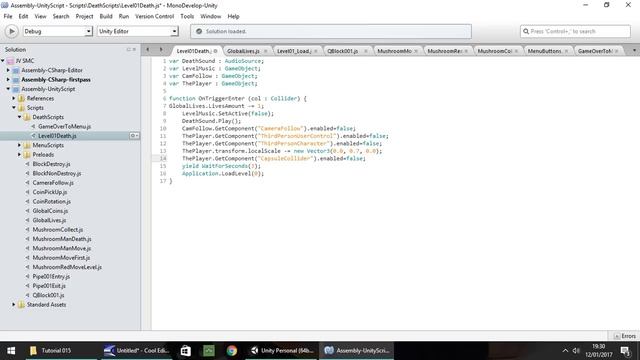Select BlockNonDestroy.js file
The image size is (640, 360).
coord(57,173)
